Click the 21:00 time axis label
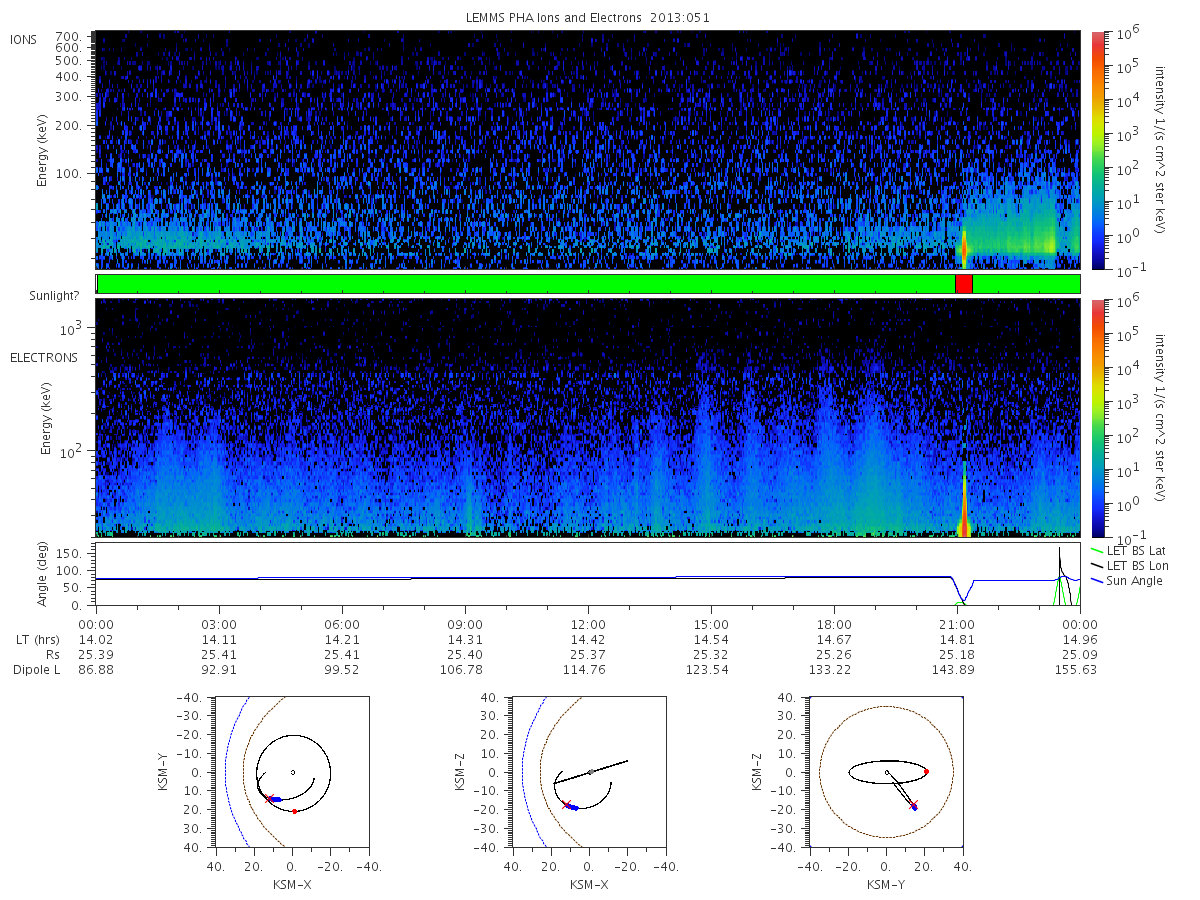This screenshot has width=1200, height=900. 957,623
